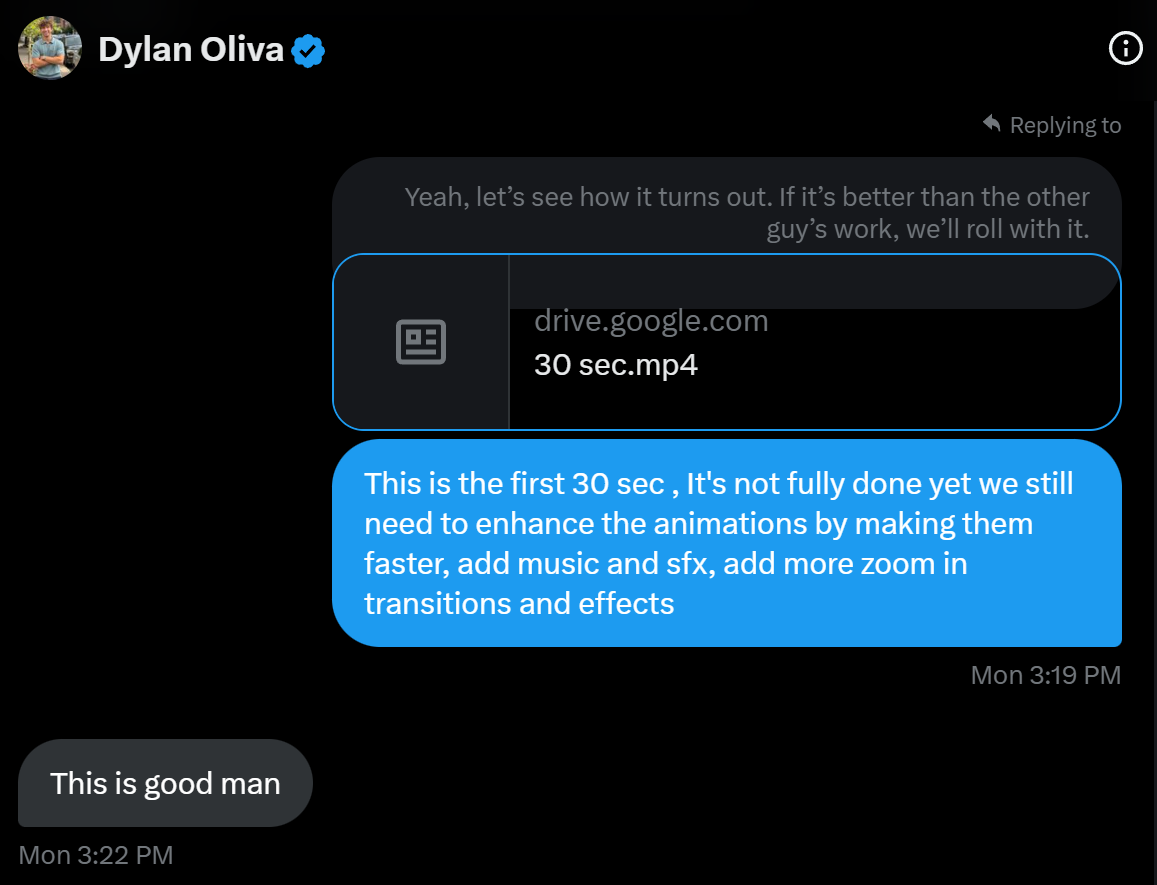Click the blue verified badge beside Dylan Oliva

308,50
